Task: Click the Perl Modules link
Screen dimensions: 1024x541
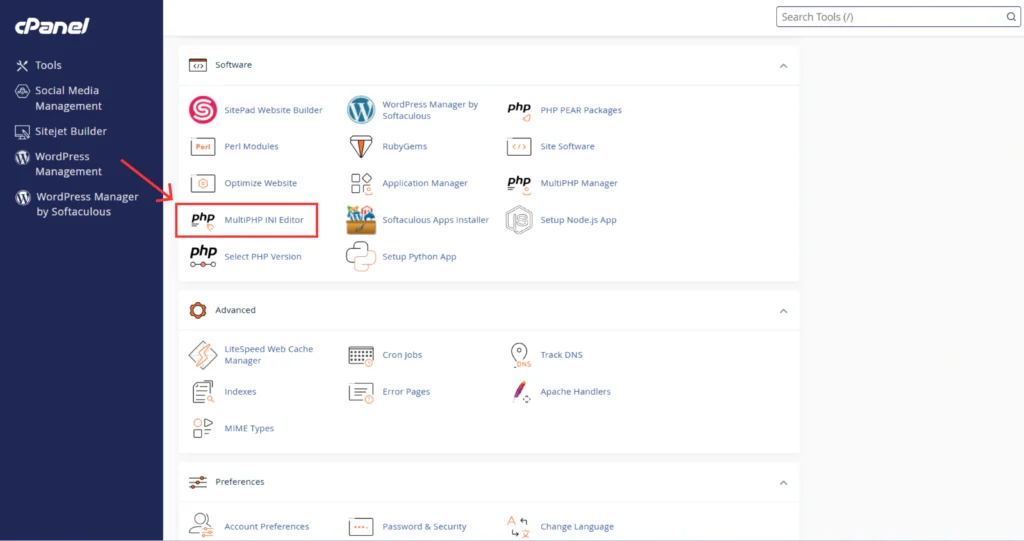Action: [251, 146]
